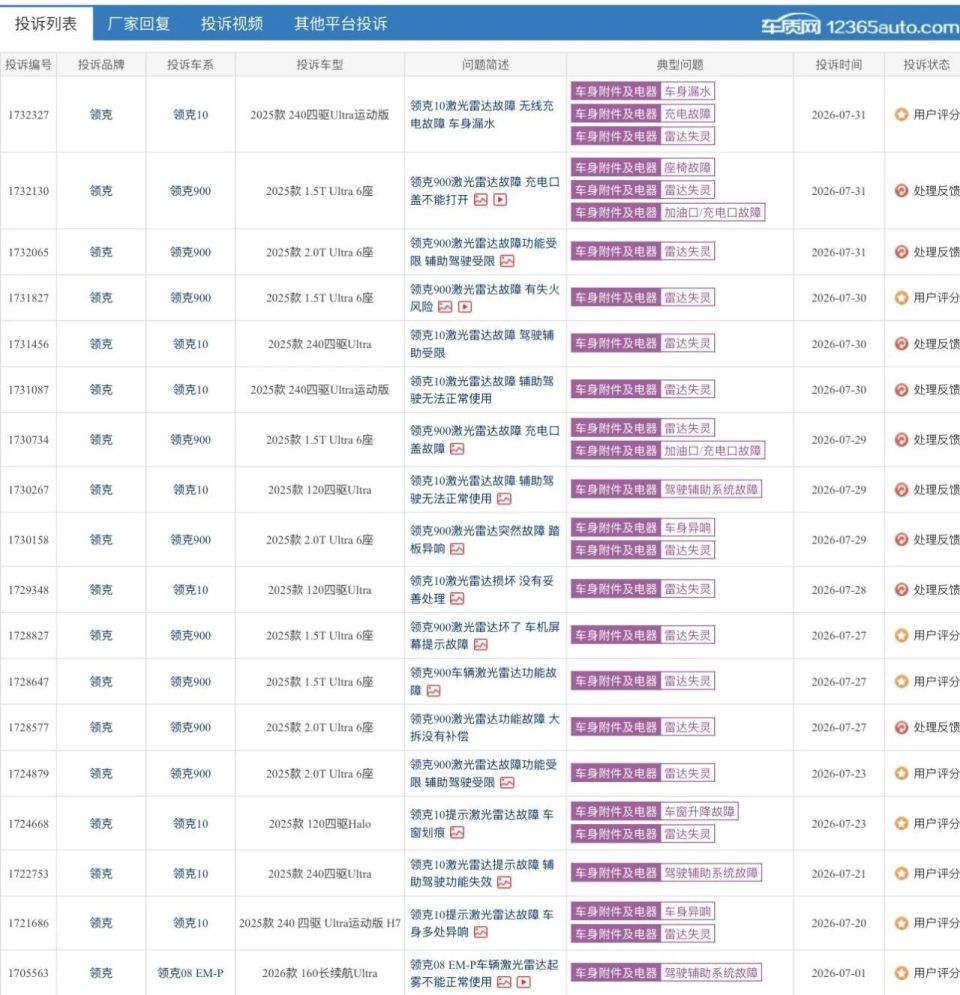Click complaint number 1730734
The height and width of the screenshot is (995, 960).
pyautogui.click(x=29, y=440)
